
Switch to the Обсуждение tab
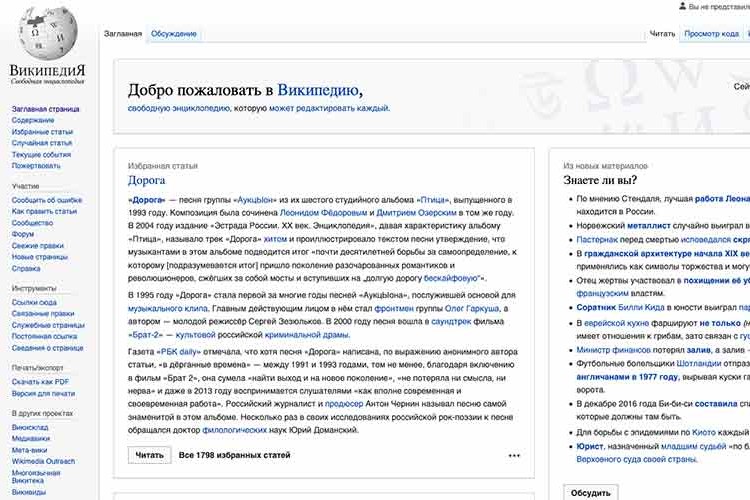tap(174, 34)
